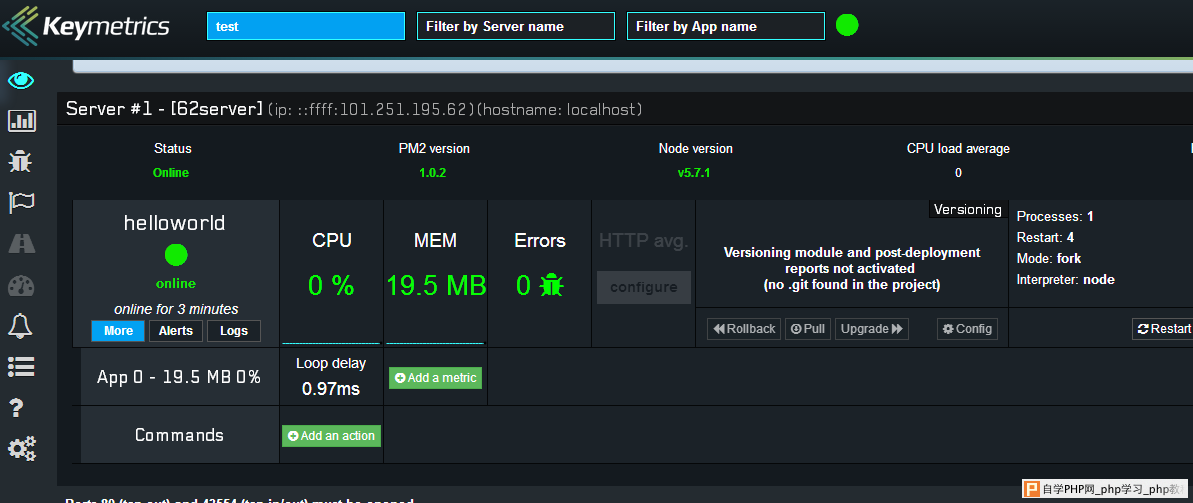Open the road transactions sidebar icon
This screenshot has height=503, width=1193.
tap(21, 244)
